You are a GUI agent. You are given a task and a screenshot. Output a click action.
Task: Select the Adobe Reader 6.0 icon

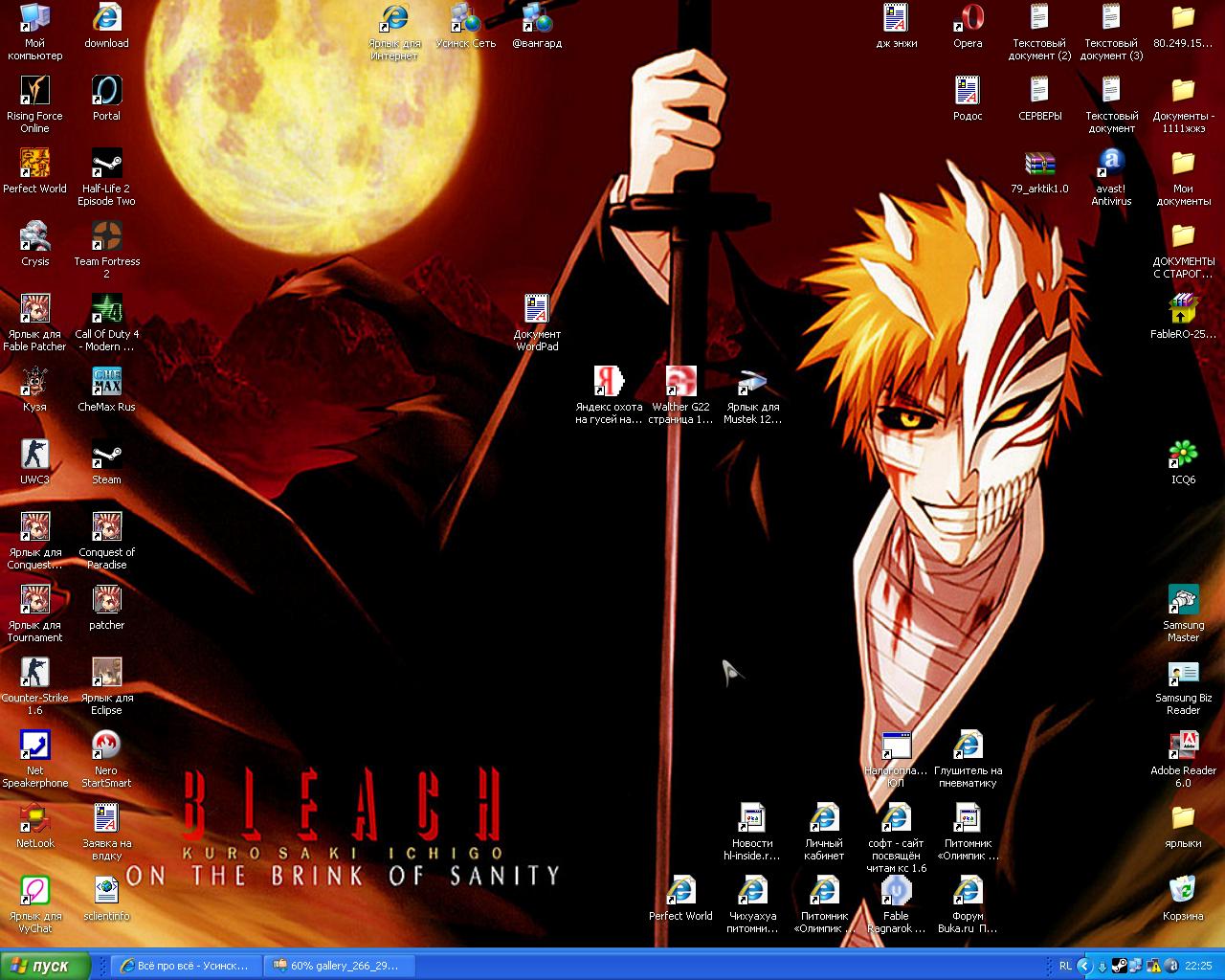tap(1183, 746)
